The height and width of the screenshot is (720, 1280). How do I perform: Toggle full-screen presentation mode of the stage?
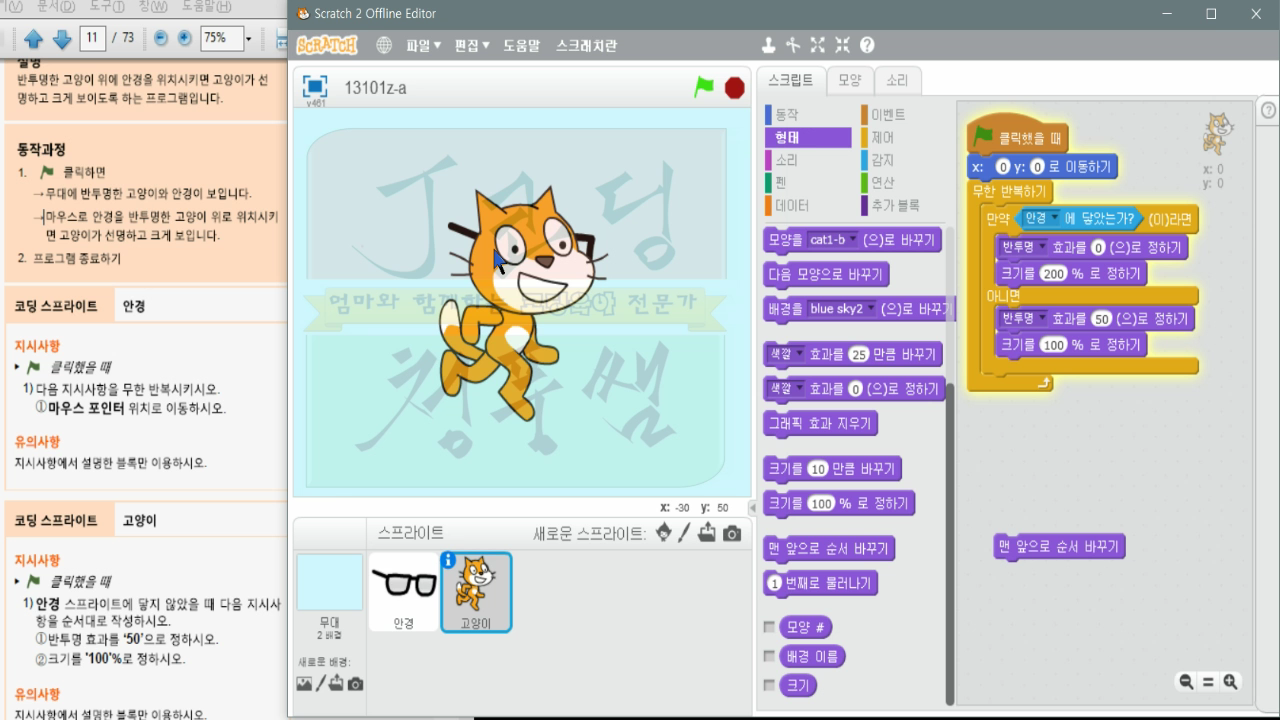tap(315, 87)
